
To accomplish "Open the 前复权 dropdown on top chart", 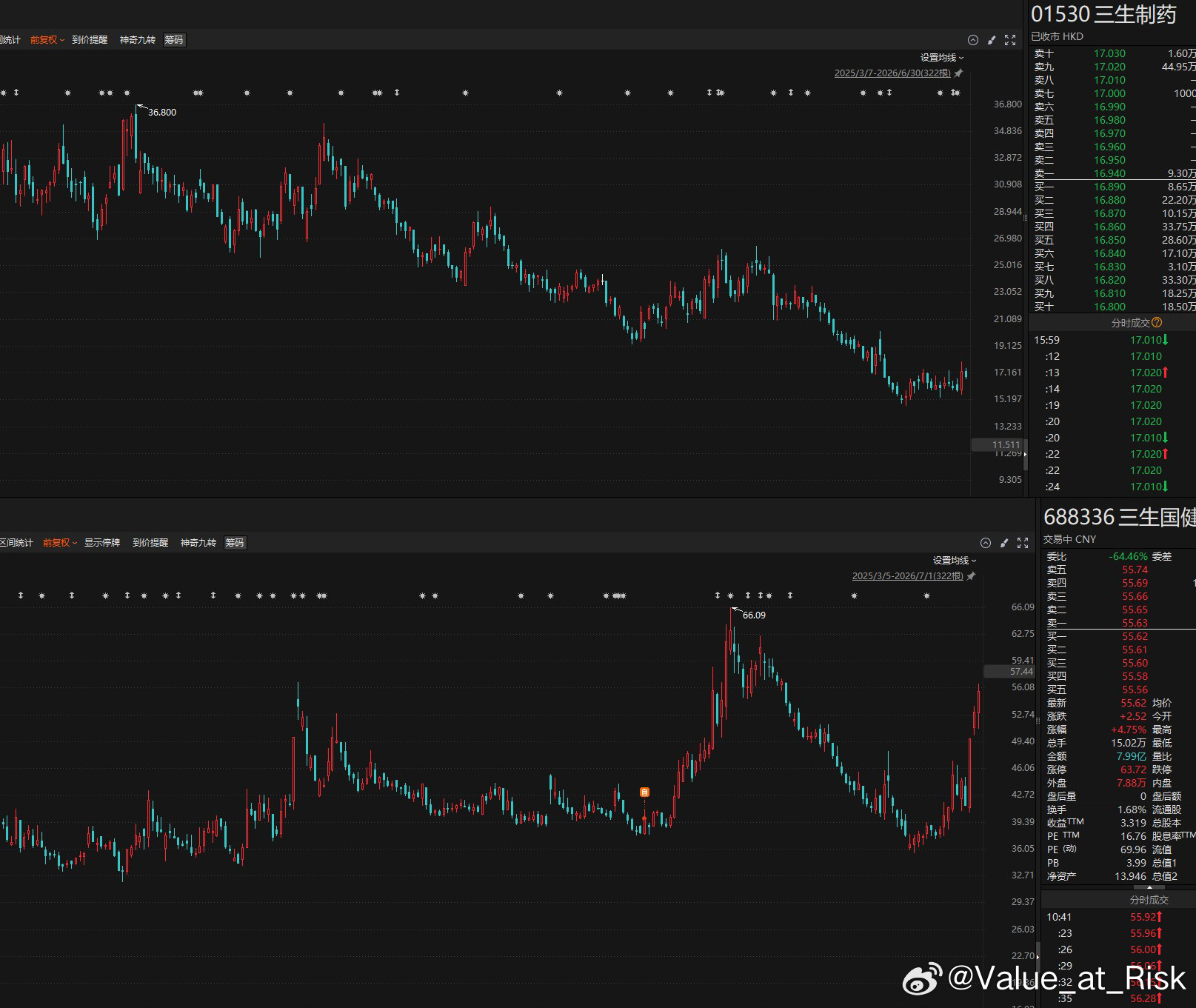I will [47, 40].
